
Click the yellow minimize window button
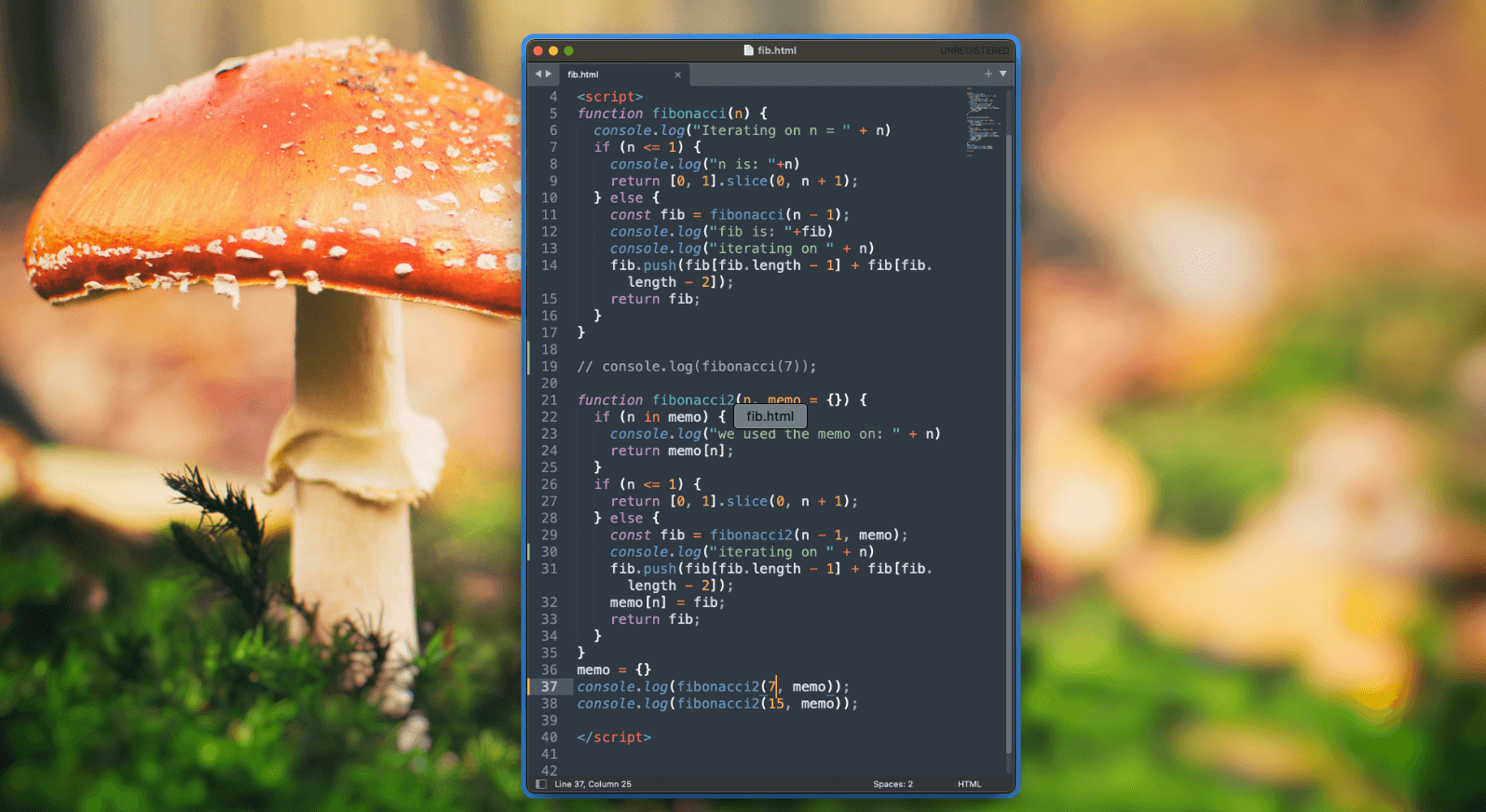point(553,50)
